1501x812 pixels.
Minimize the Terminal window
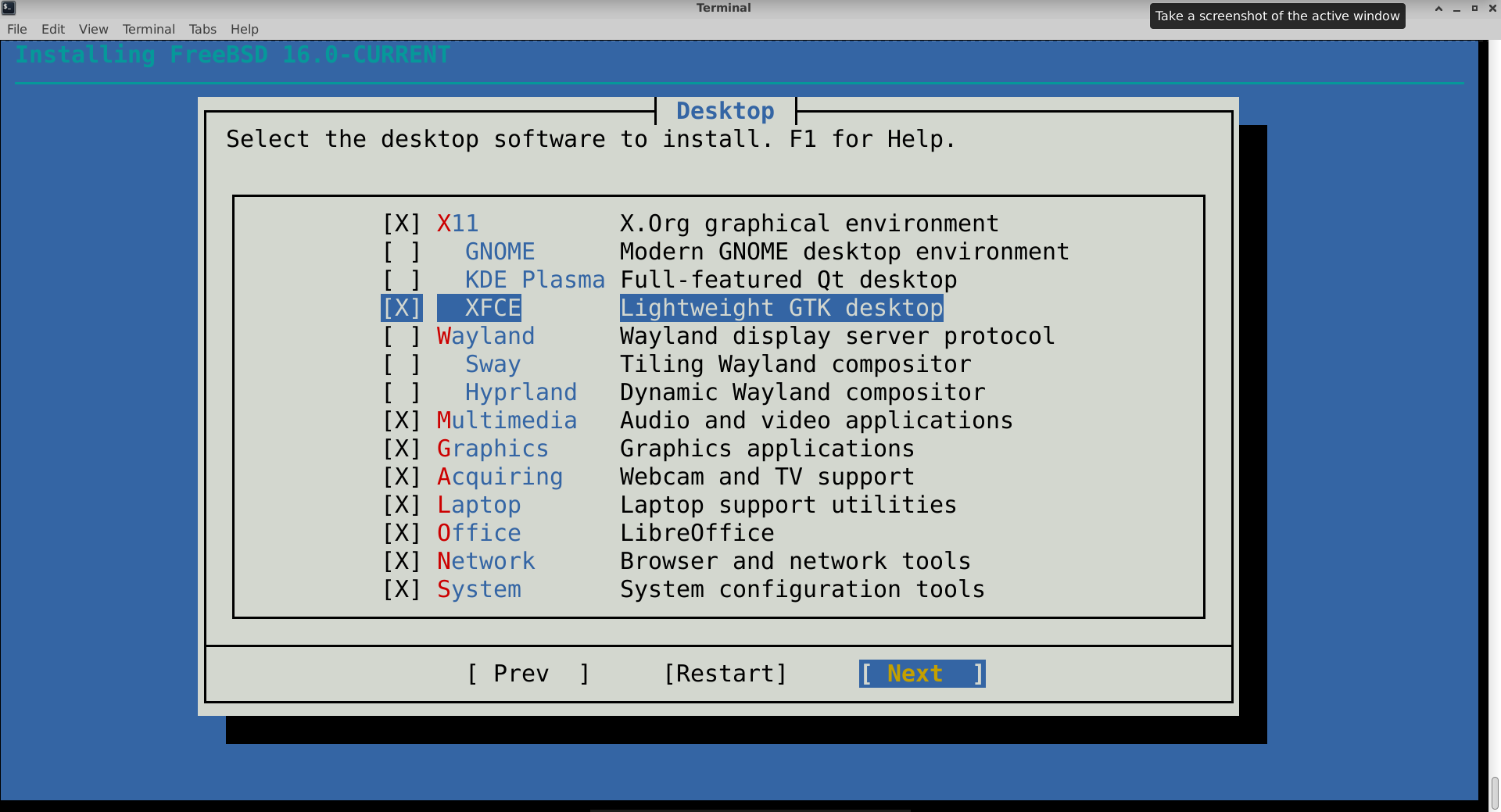tap(1456, 9)
